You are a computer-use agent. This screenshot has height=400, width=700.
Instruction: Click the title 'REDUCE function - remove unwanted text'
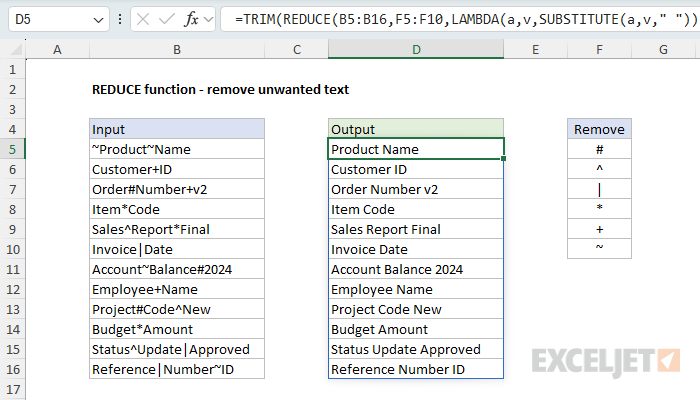pos(221,89)
